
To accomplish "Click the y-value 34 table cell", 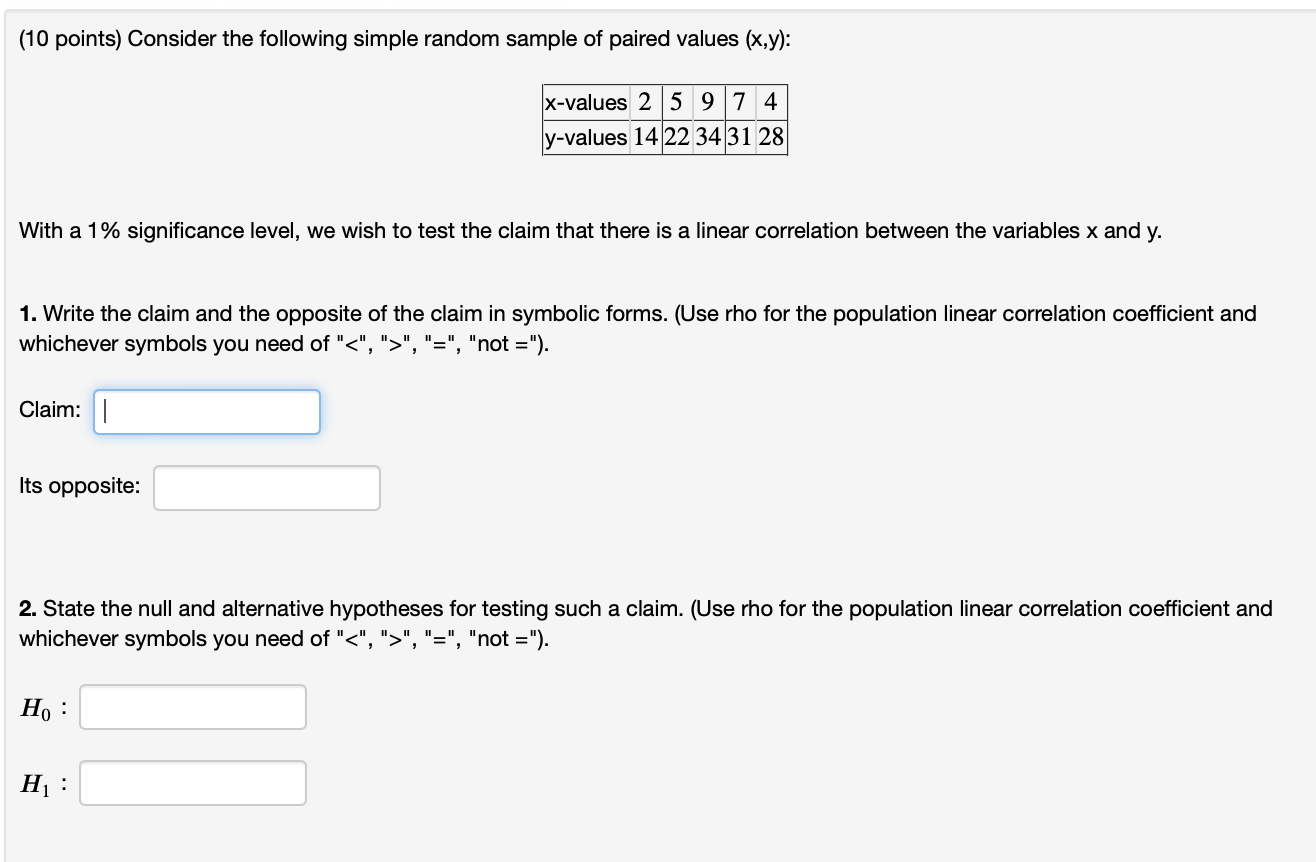I will pyautogui.click(x=711, y=137).
